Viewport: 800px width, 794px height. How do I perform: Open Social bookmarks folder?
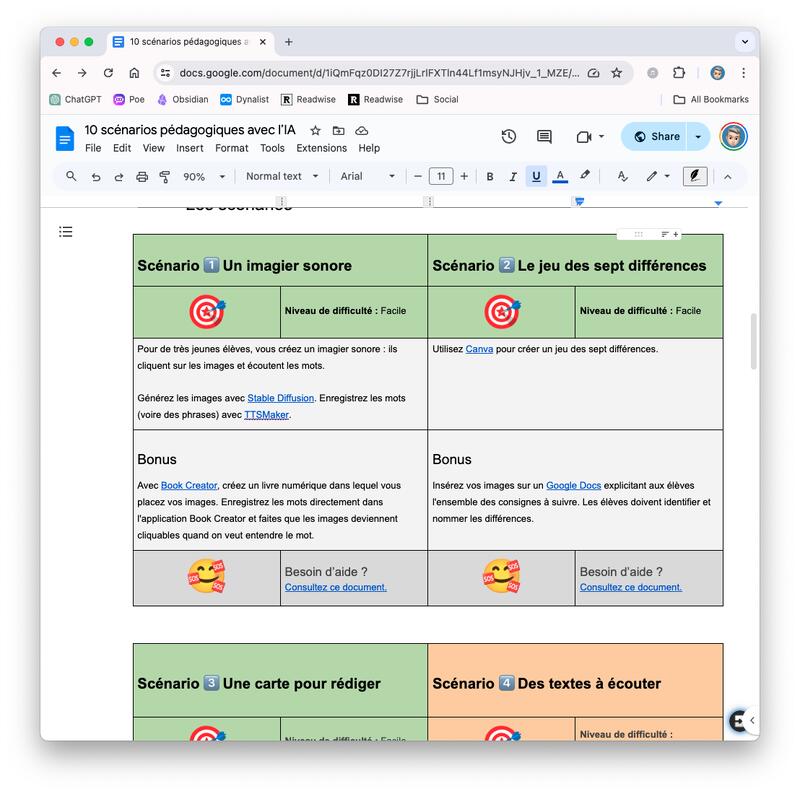[x=437, y=100]
